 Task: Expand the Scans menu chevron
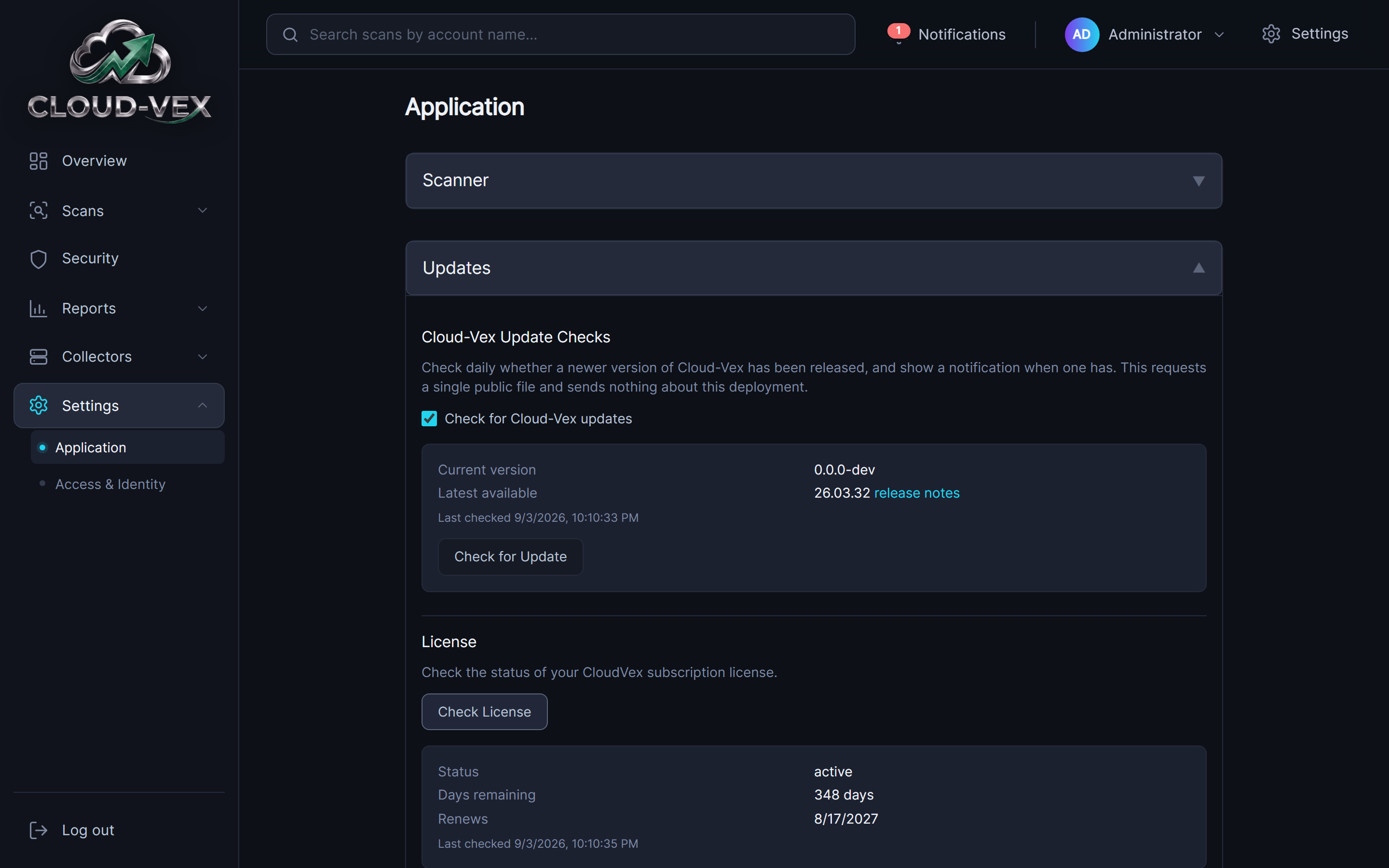click(203, 211)
